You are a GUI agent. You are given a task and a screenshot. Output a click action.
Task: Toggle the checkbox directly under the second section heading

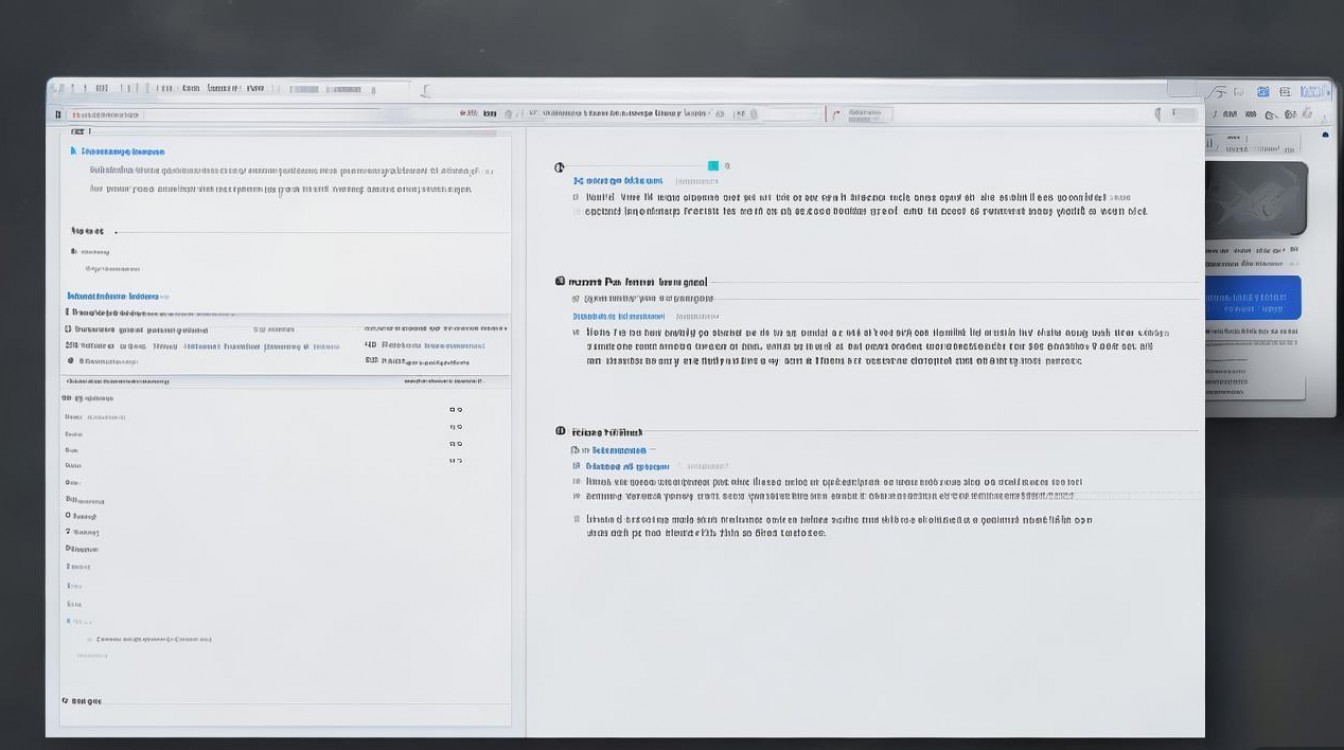pos(575,298)
